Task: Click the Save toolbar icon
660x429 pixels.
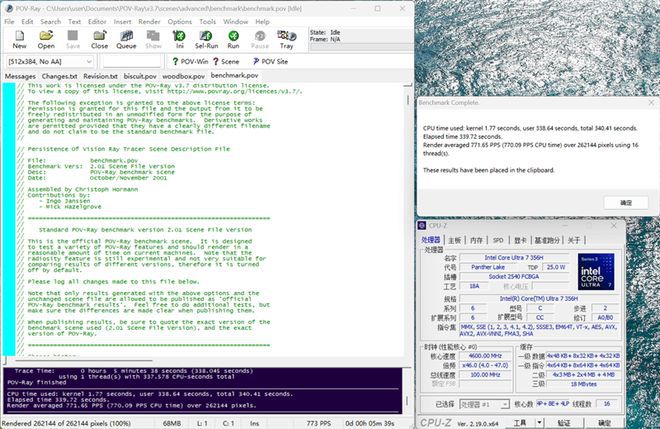Action: [73, 40]
